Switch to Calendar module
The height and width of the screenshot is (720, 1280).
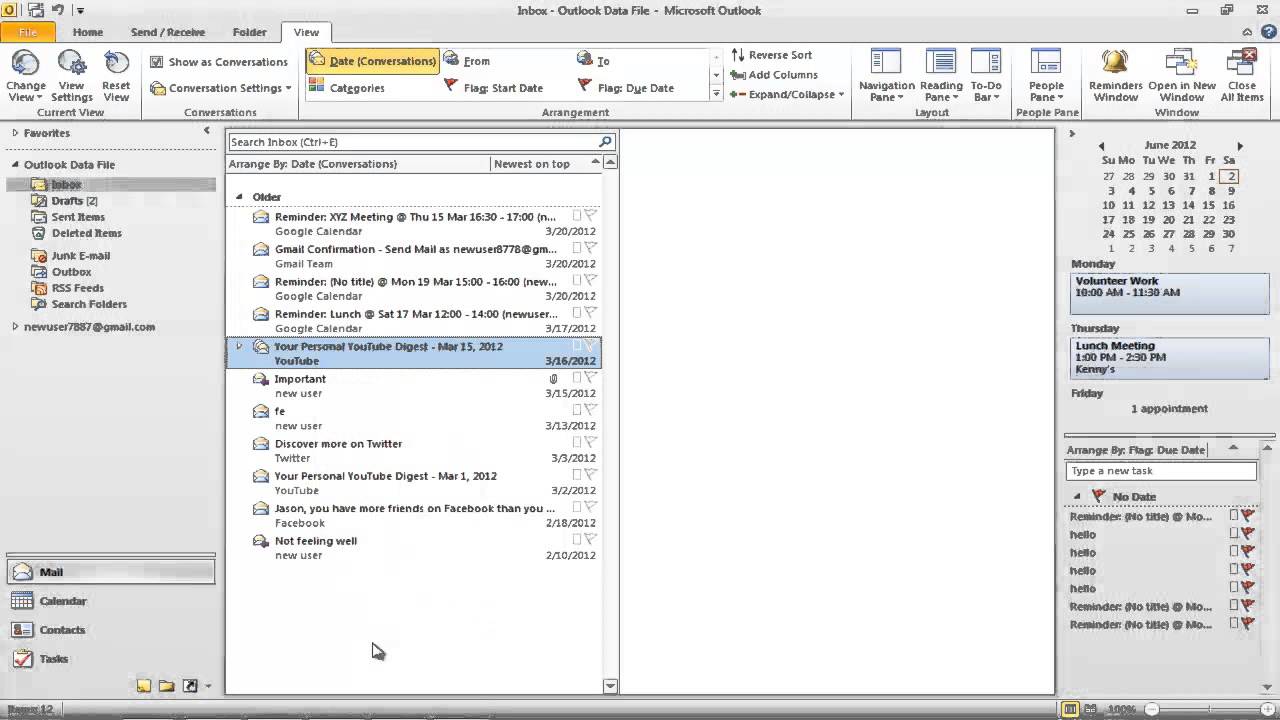pos(110,601)
